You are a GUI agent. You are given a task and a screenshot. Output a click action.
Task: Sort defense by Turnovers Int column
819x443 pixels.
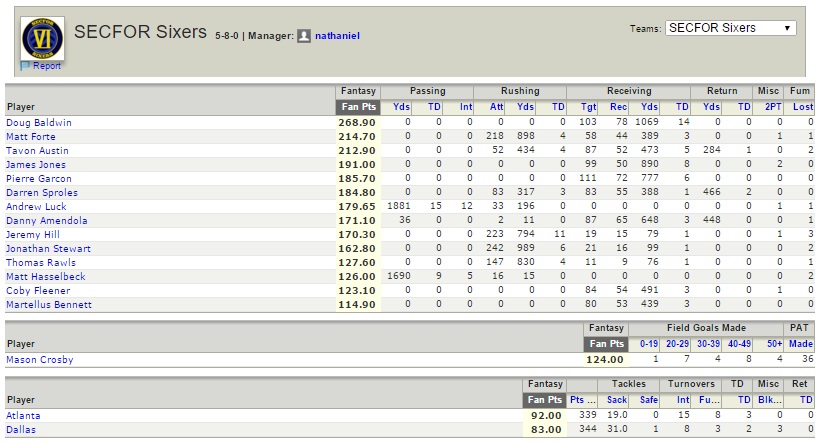point(683,400)
